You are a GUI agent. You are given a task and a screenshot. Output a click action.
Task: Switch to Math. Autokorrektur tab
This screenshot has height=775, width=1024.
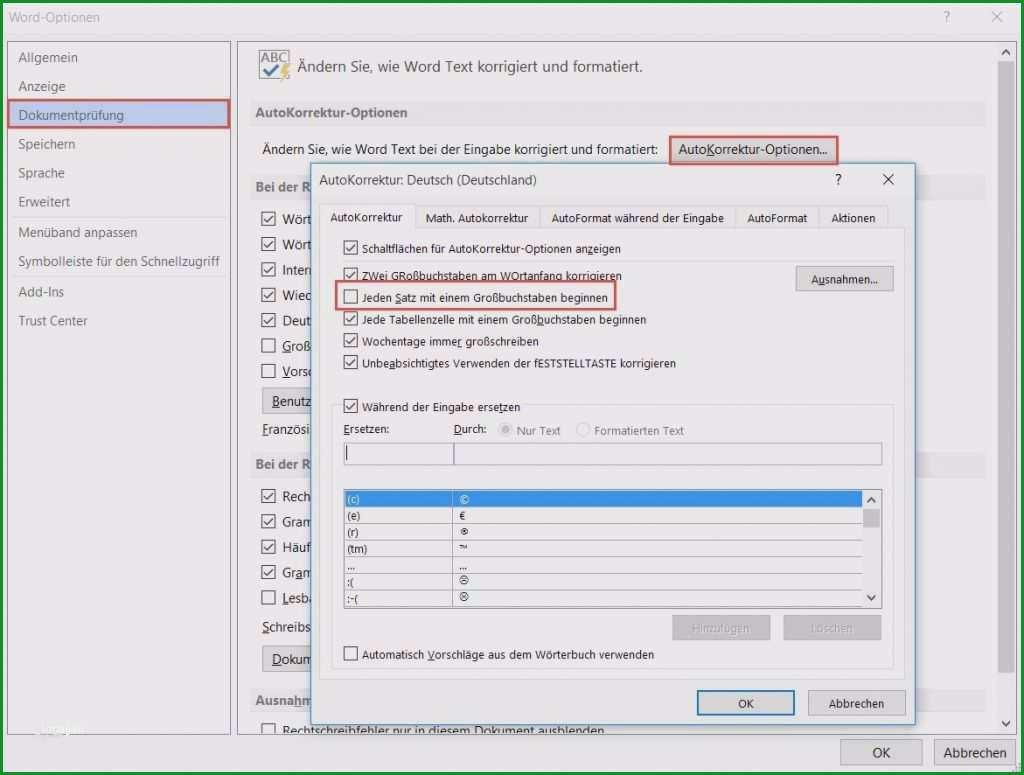click(x=477, y=218)
